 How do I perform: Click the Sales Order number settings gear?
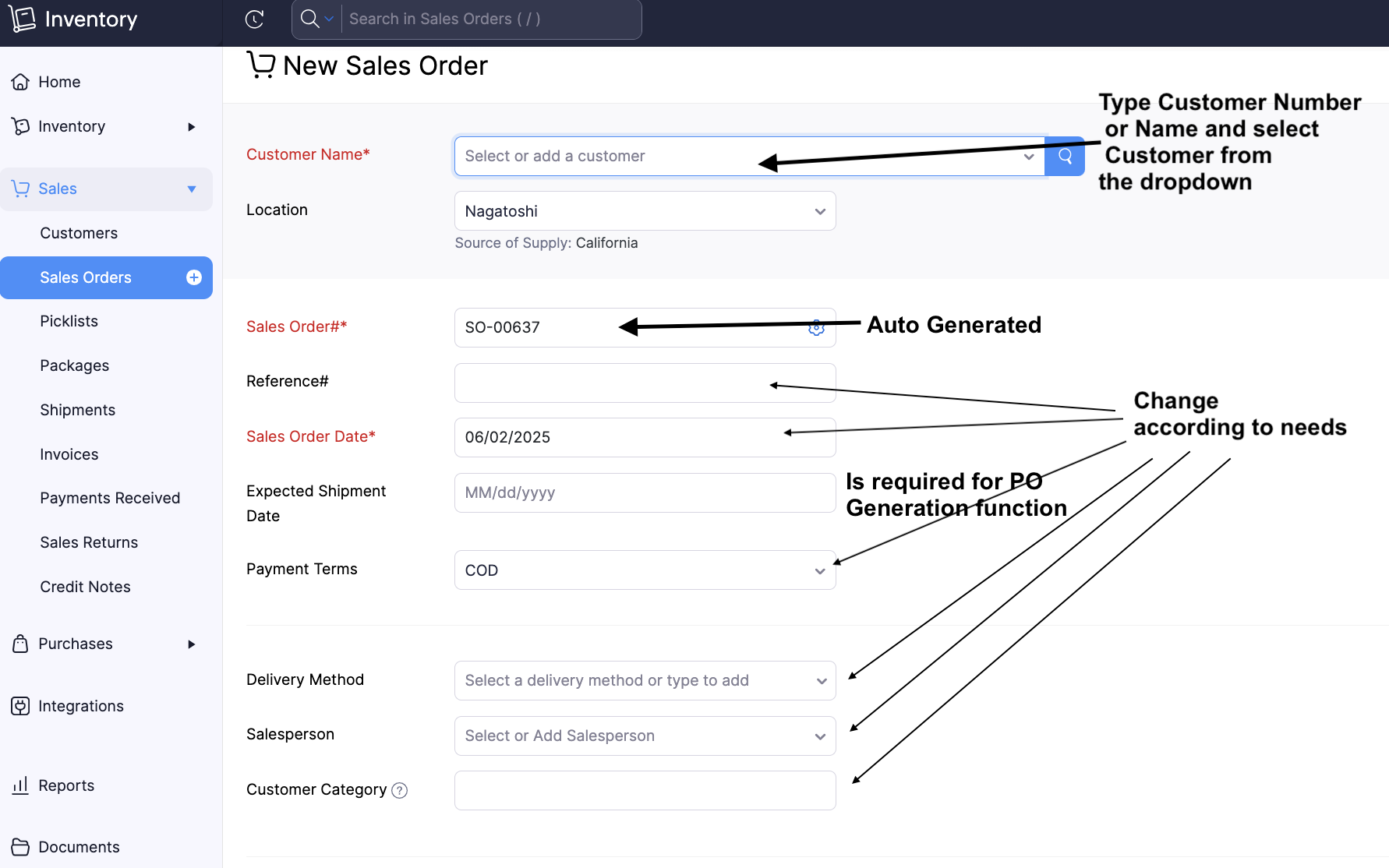pyautogui.click(x=816, y=328)
